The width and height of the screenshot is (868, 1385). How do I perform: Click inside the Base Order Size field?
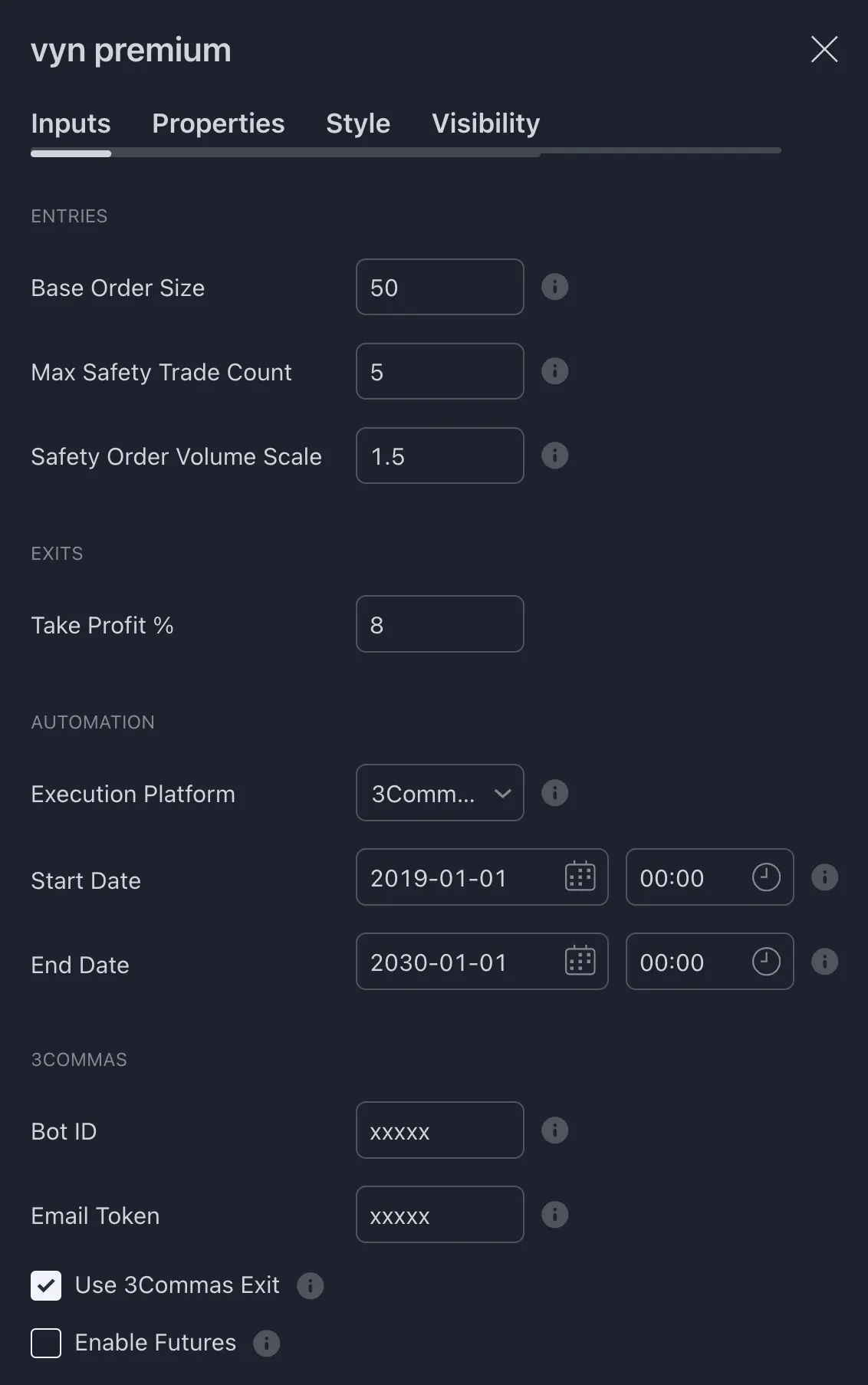[x=439, y=287]
